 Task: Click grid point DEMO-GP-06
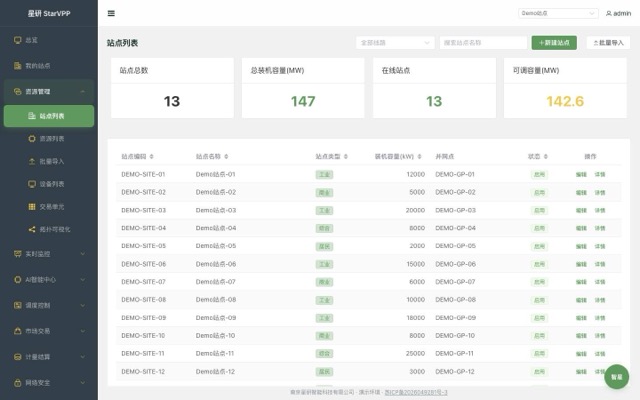(x=455, y=264)
